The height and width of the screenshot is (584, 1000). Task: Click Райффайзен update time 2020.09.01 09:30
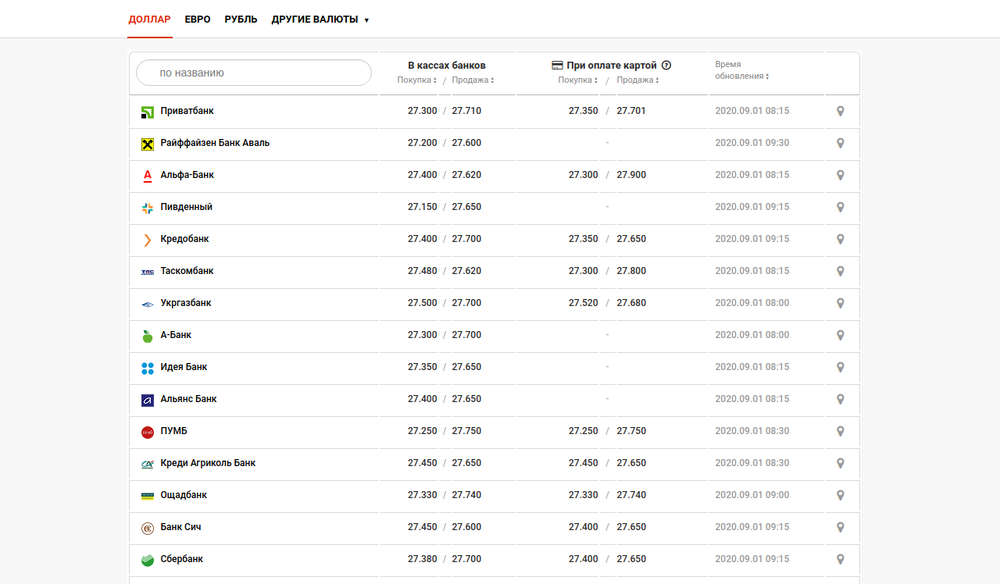pyautogui.click(x=752, y=143)
